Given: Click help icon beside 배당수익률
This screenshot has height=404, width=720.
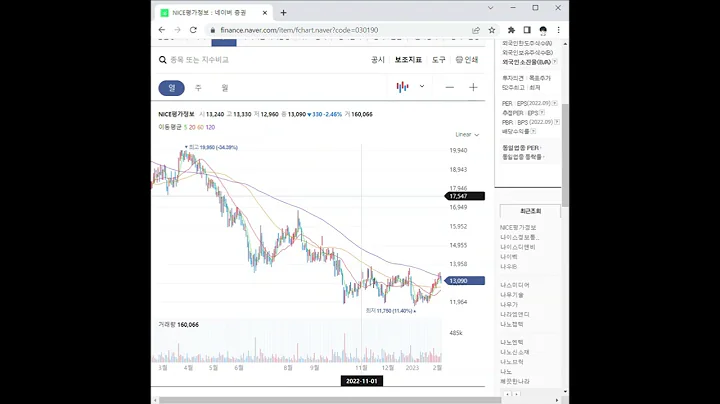Looking at the screenshot, I should coord(533,131).
